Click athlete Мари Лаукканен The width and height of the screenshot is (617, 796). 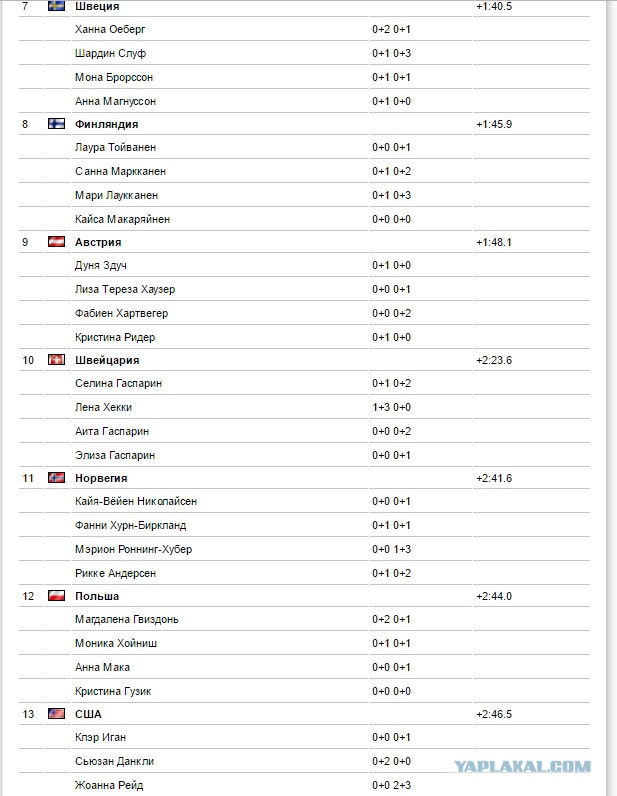pos(116,195)
